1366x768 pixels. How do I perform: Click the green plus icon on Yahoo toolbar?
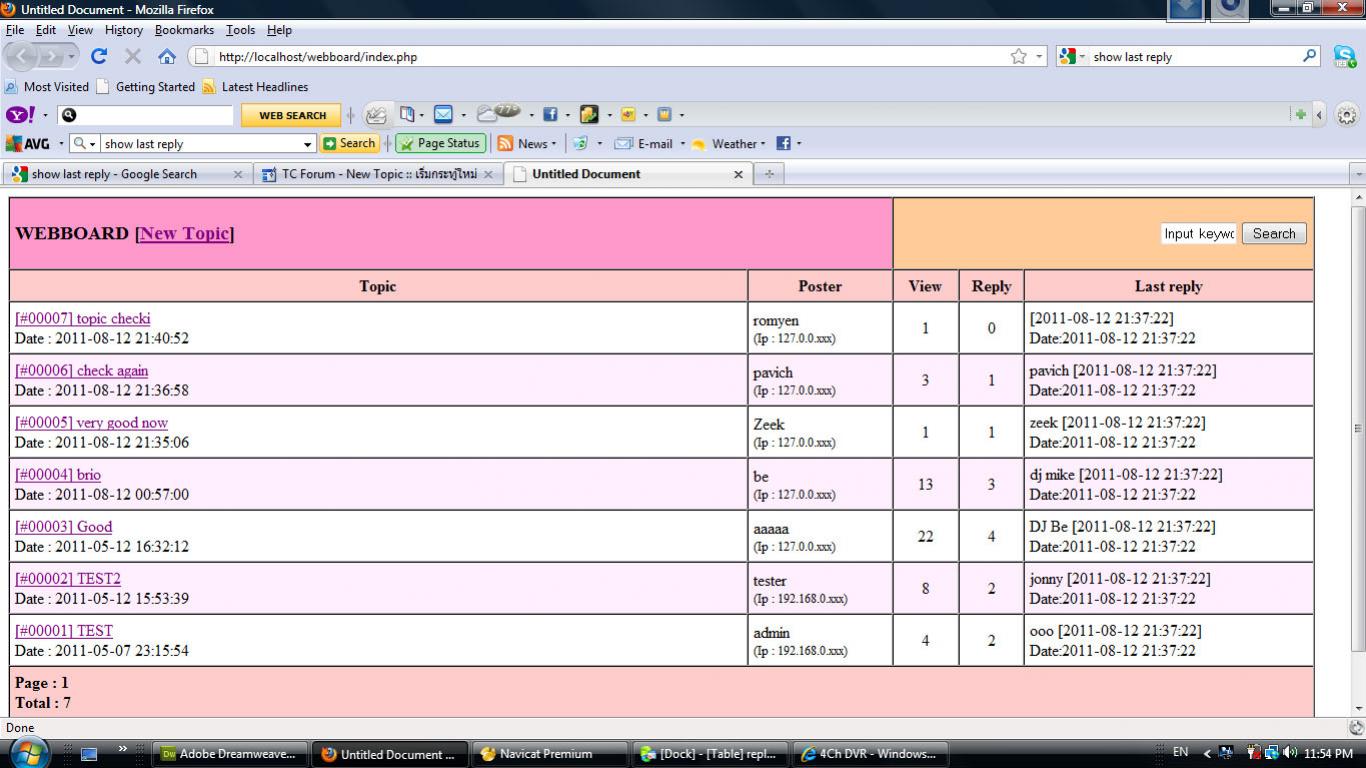(x=1300, y=115)
